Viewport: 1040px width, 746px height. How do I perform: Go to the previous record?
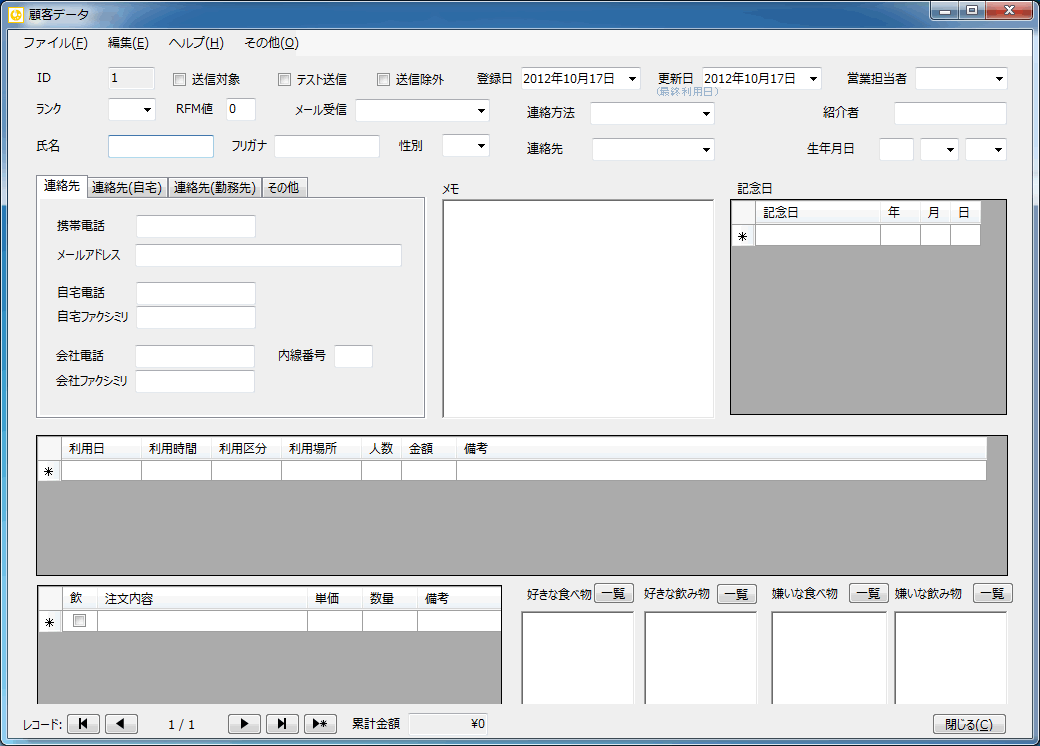tap(121, 724)
